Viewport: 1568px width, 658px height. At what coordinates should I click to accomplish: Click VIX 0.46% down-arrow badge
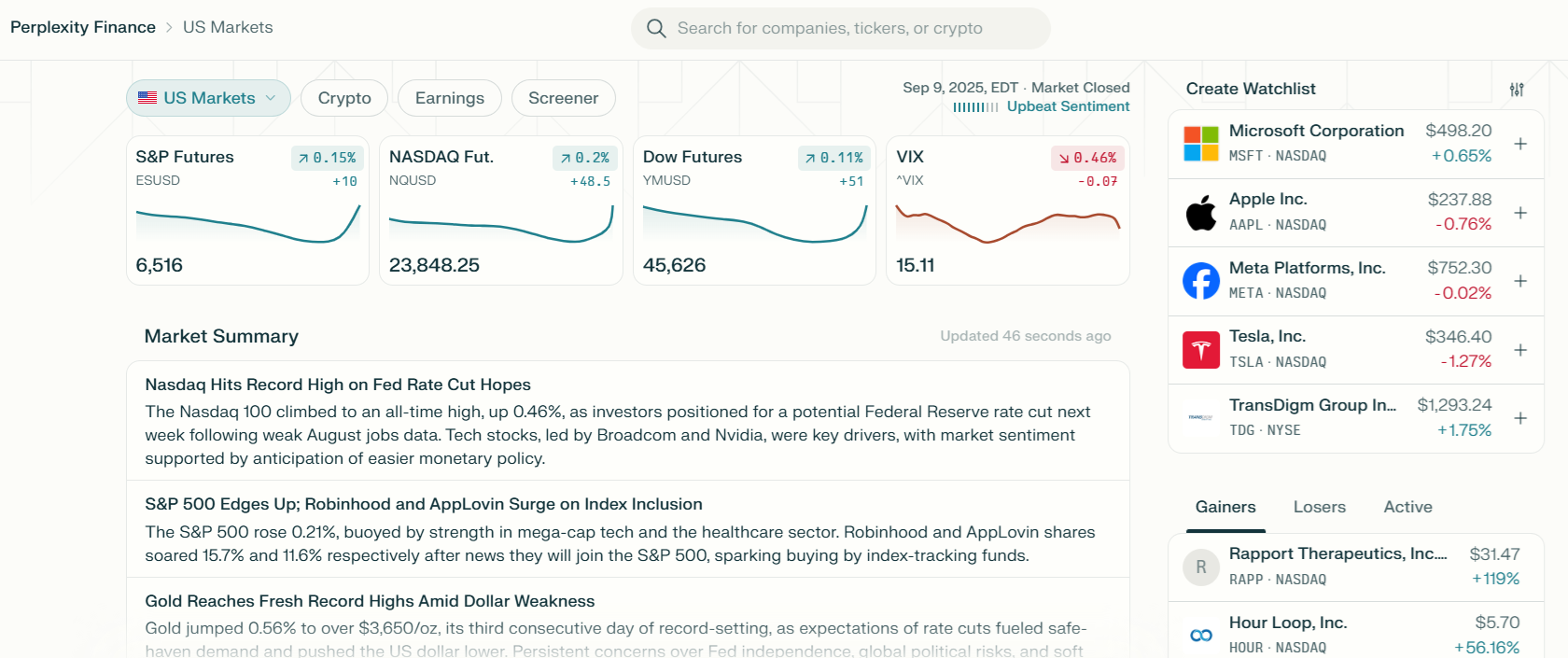pos(1087,159)
